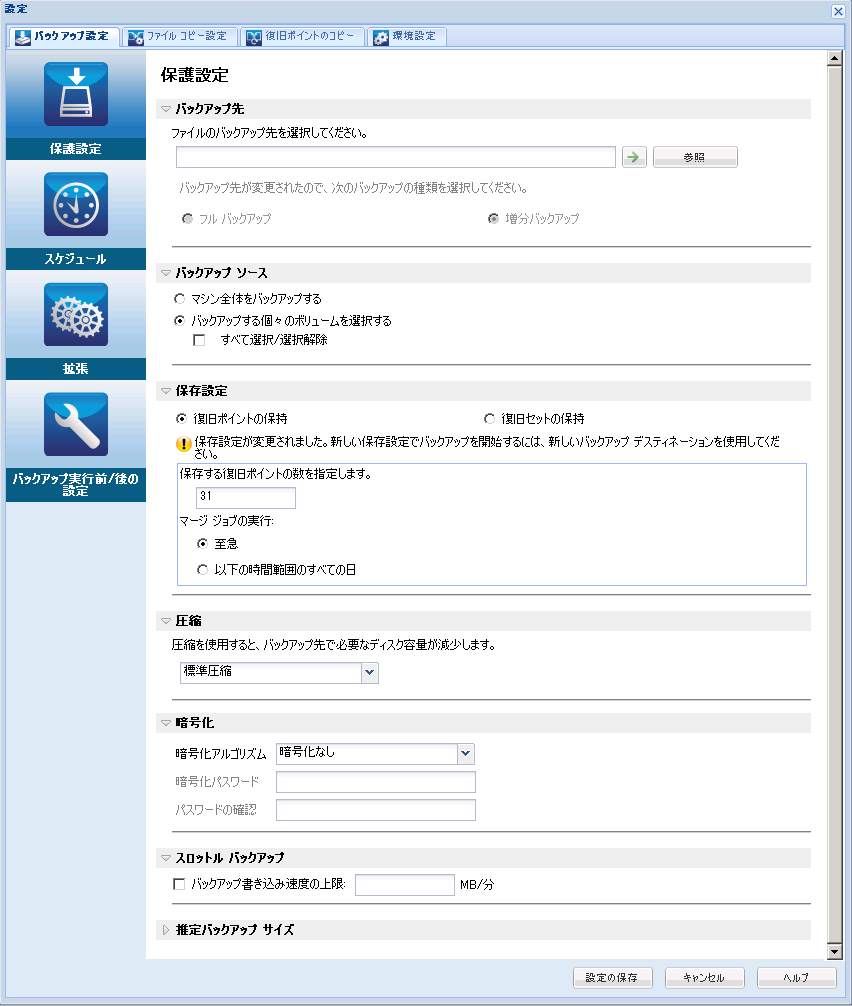This screenshot has height=1006, width=852.
Task: Click the backup destination input field
Action: (x=395, y=157)
